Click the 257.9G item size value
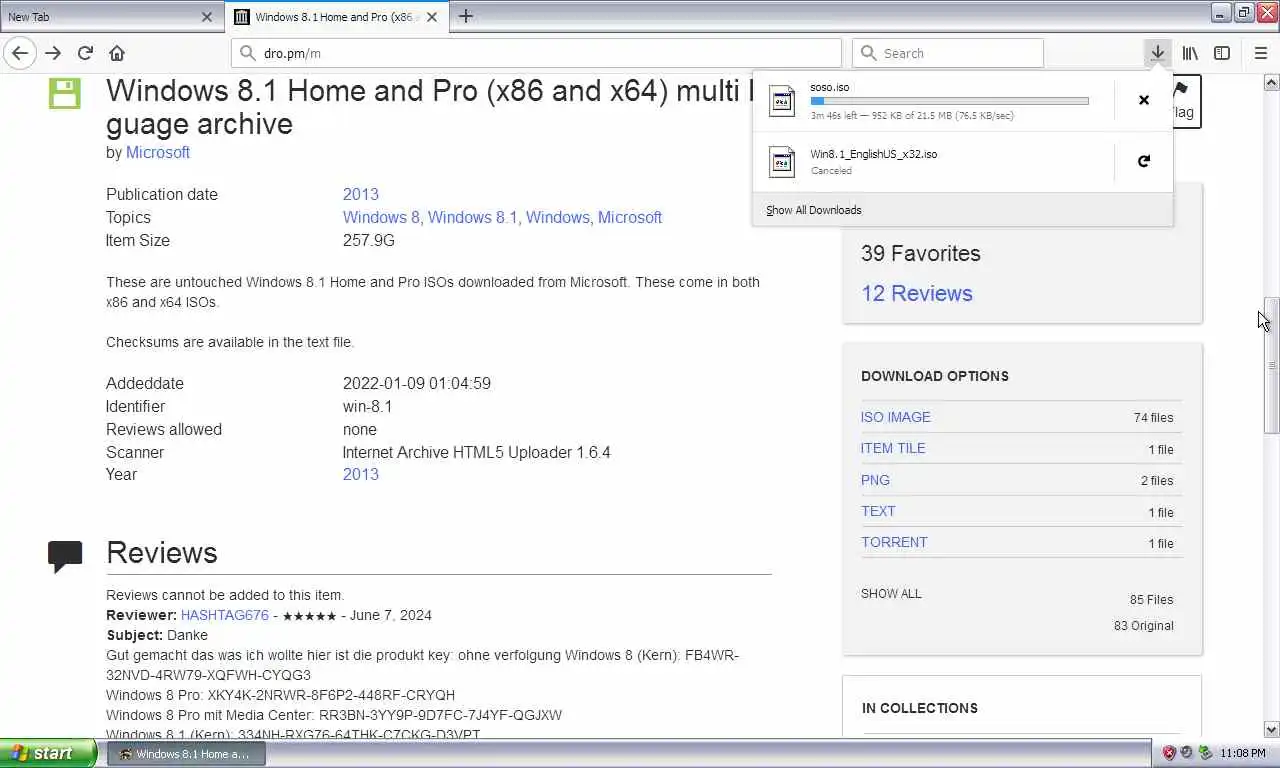 click(369, 240)
